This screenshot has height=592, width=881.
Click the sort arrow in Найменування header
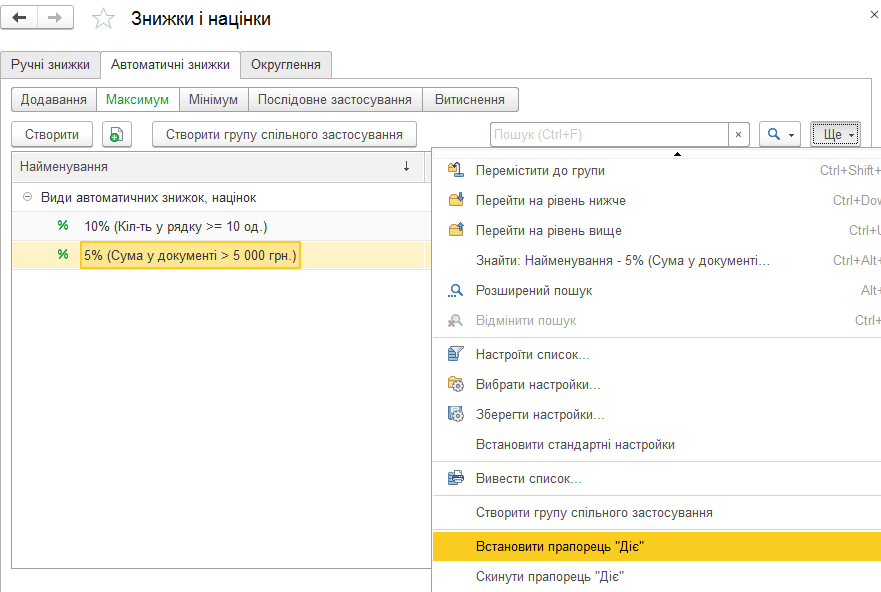pyautogui.click(x=406, y=166)
